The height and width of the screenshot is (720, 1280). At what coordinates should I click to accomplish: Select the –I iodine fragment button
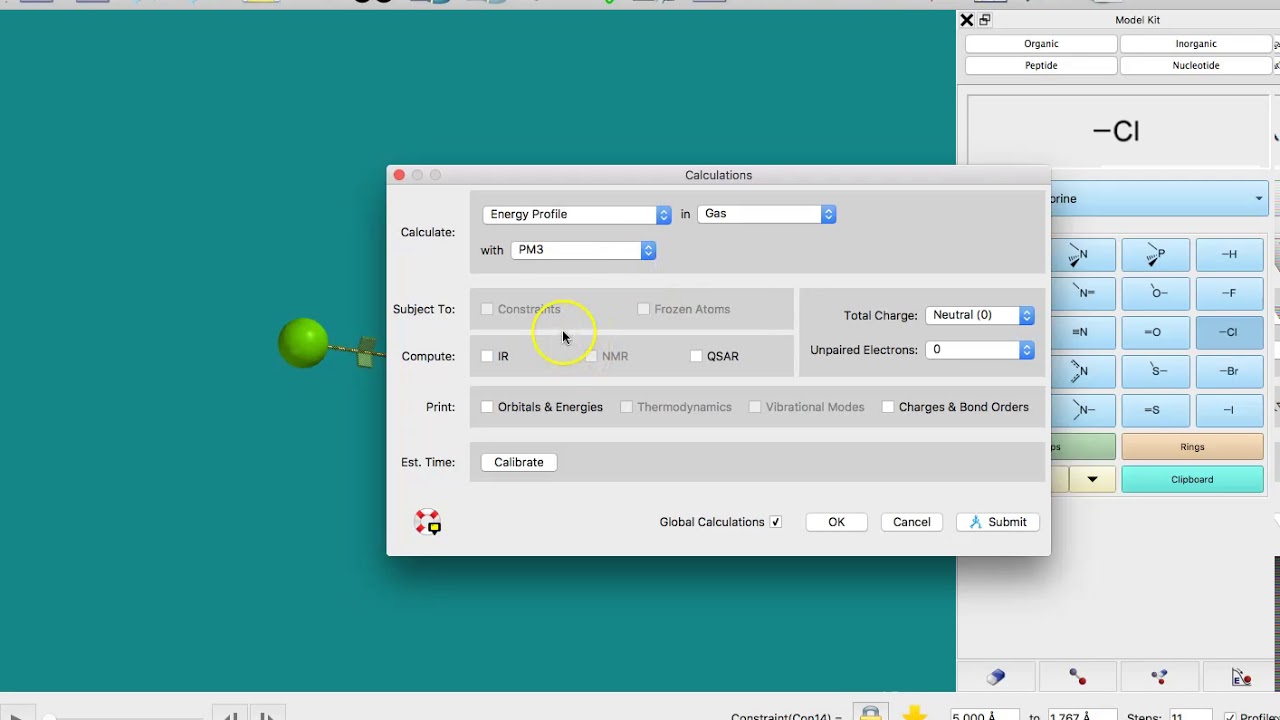[1229, 410]
